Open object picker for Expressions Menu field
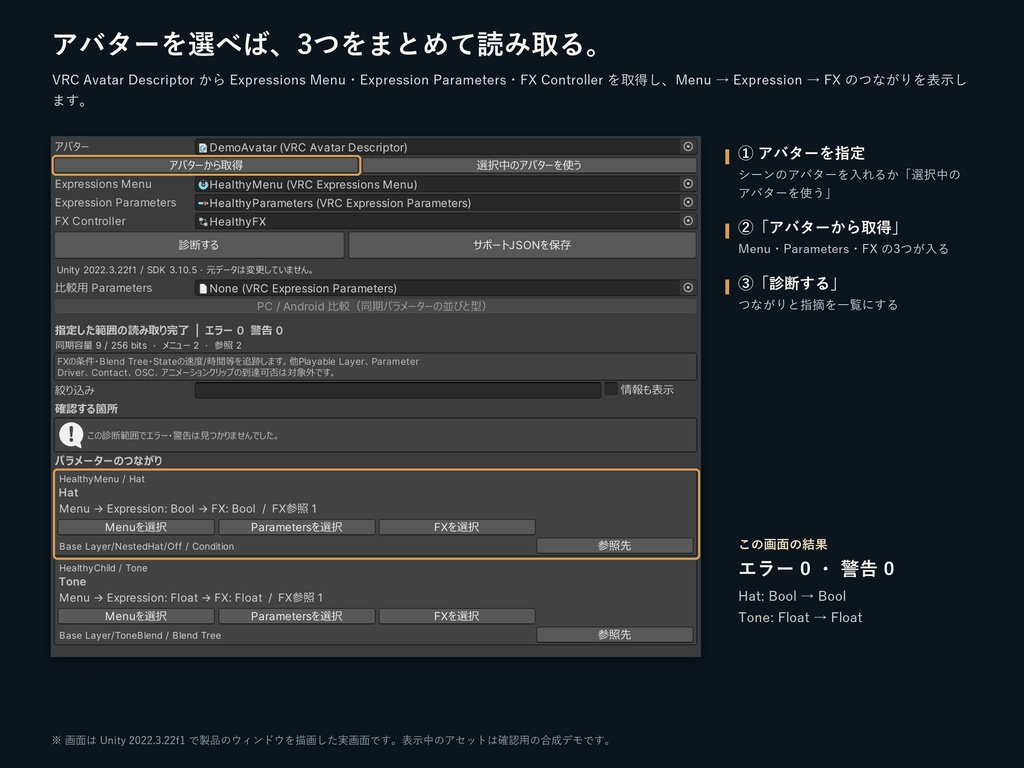This screenshot has width=1024, height=768. click(x=688, y=184)
